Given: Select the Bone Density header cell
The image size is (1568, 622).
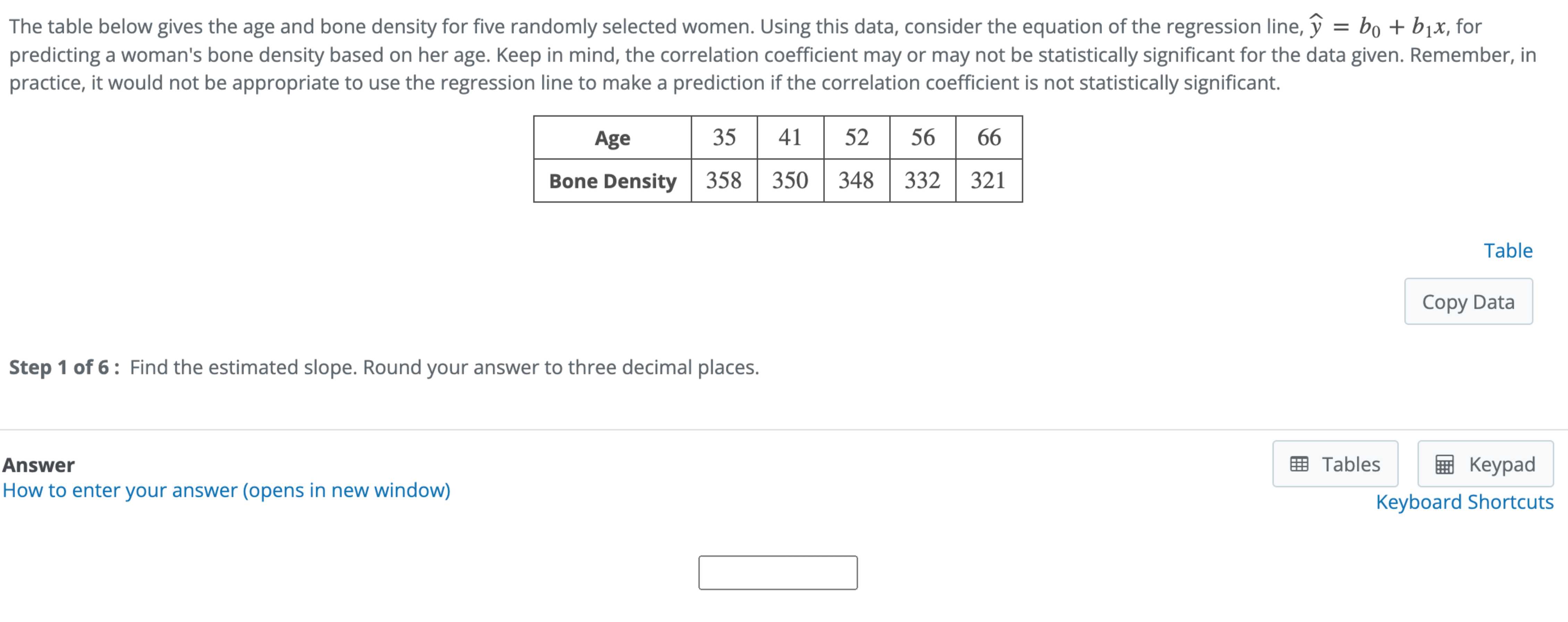Looking at the screenshot, I should [612, 180].
